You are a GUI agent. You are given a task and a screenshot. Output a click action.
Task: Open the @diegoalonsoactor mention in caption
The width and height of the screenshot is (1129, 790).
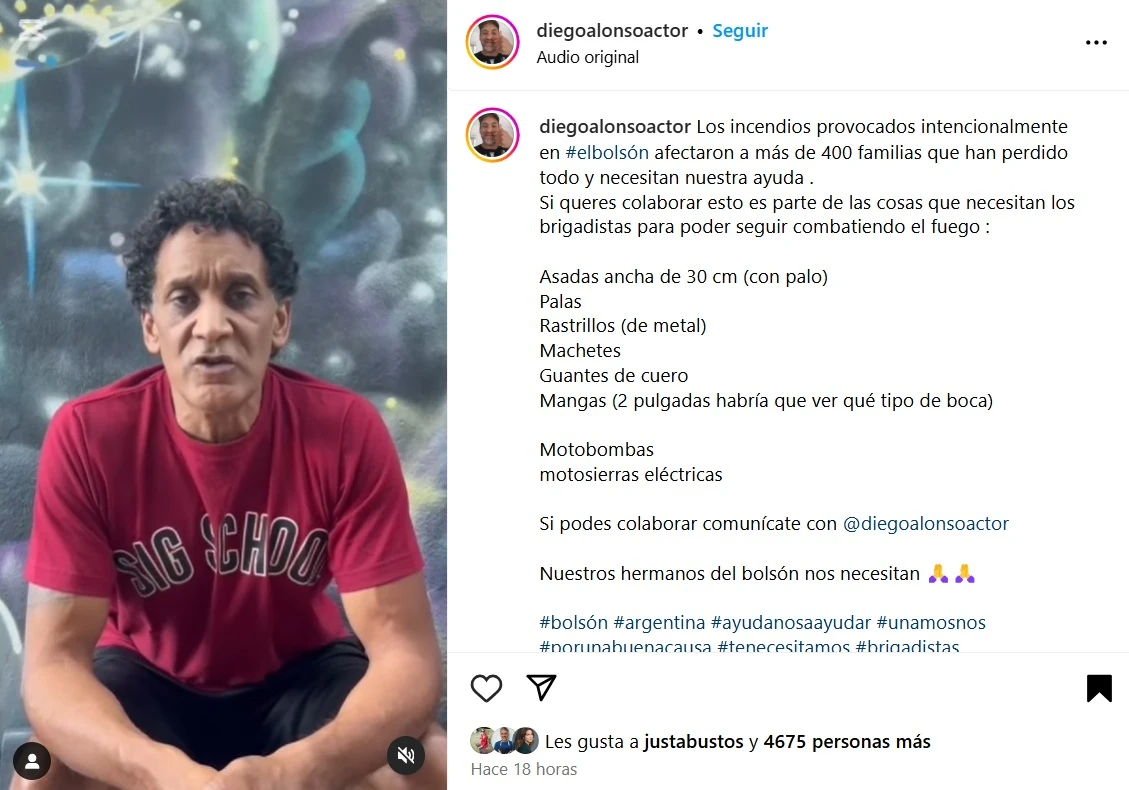pyautogui.click(x=925, y=524)
